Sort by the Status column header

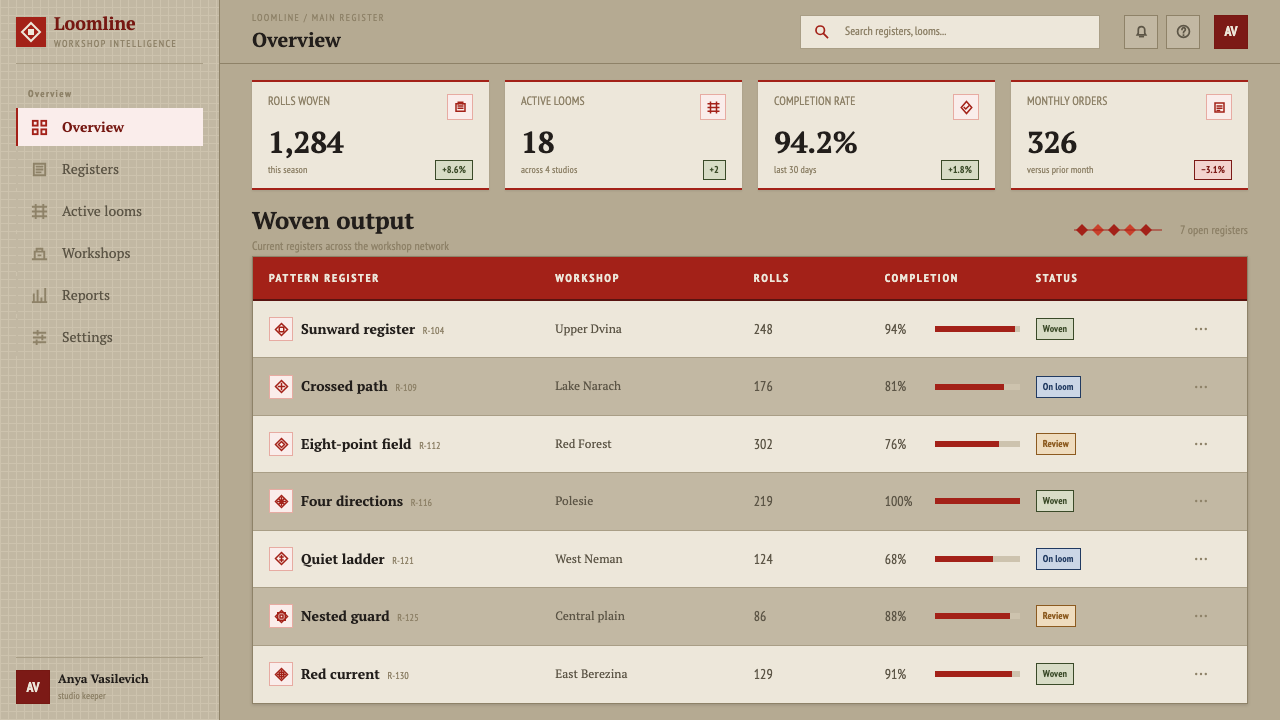point(1056,278)
